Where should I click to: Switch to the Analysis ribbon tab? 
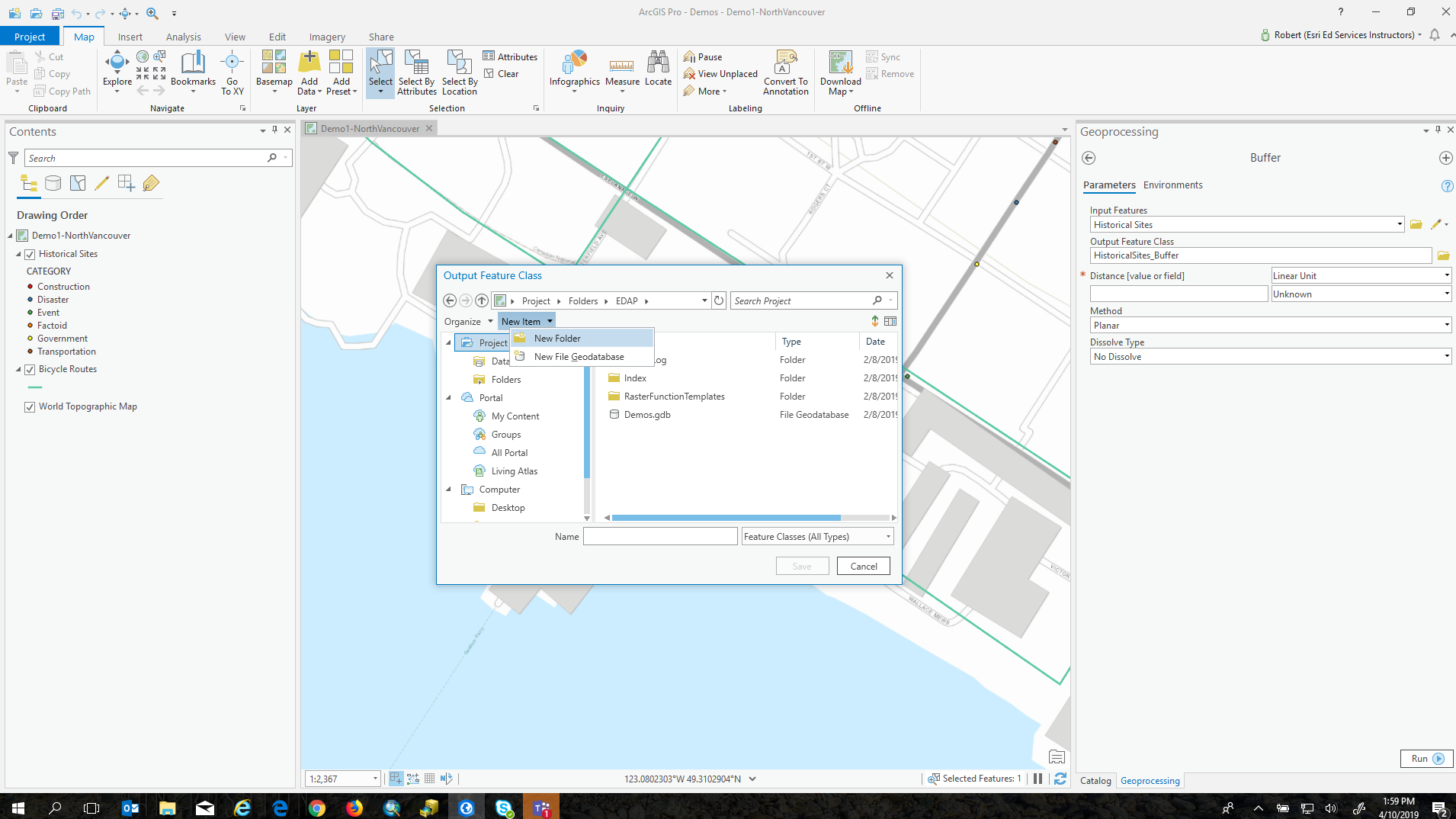pyautogui.click(x=183, y=37)
